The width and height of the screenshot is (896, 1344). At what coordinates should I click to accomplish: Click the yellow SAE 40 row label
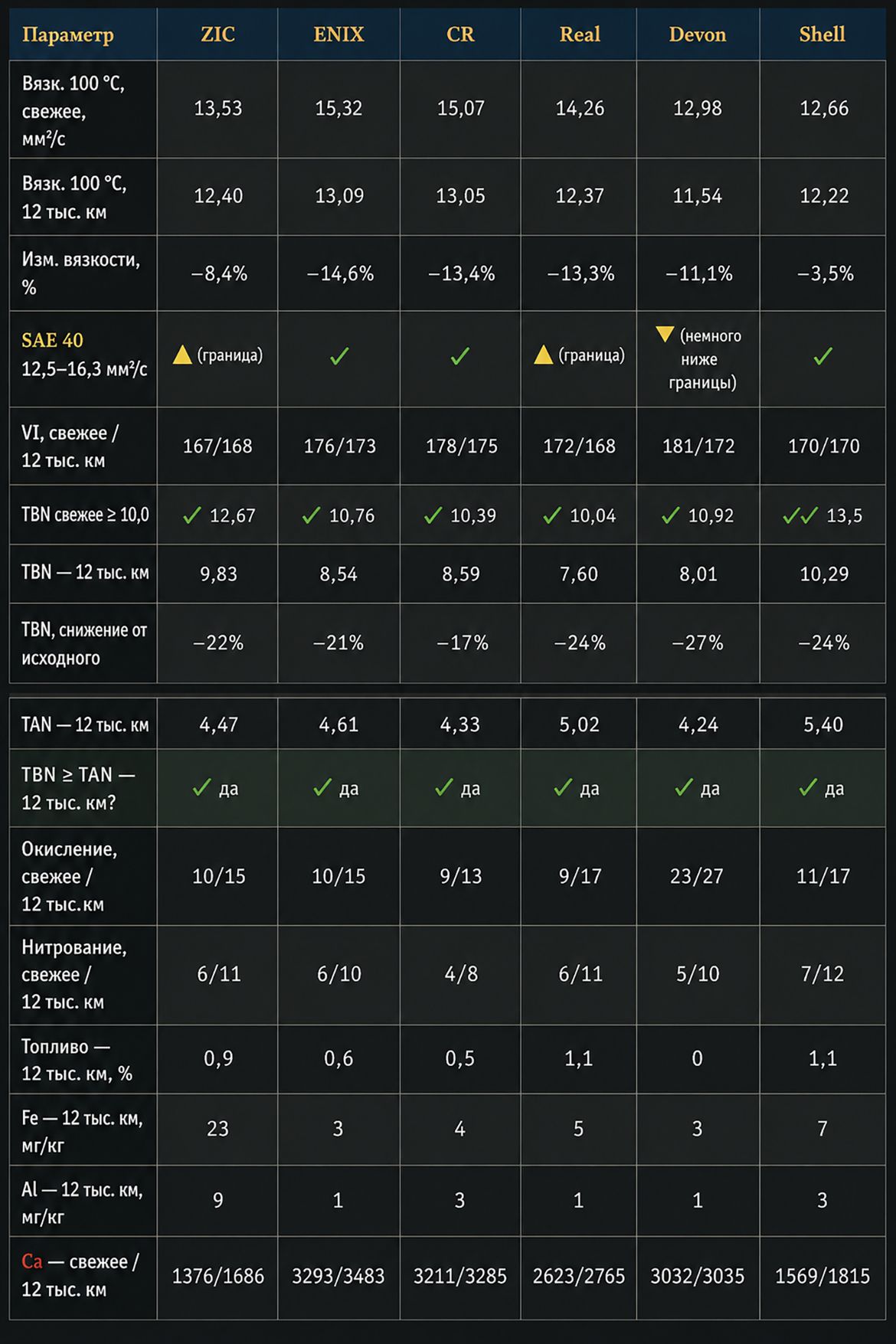(52, 340)
